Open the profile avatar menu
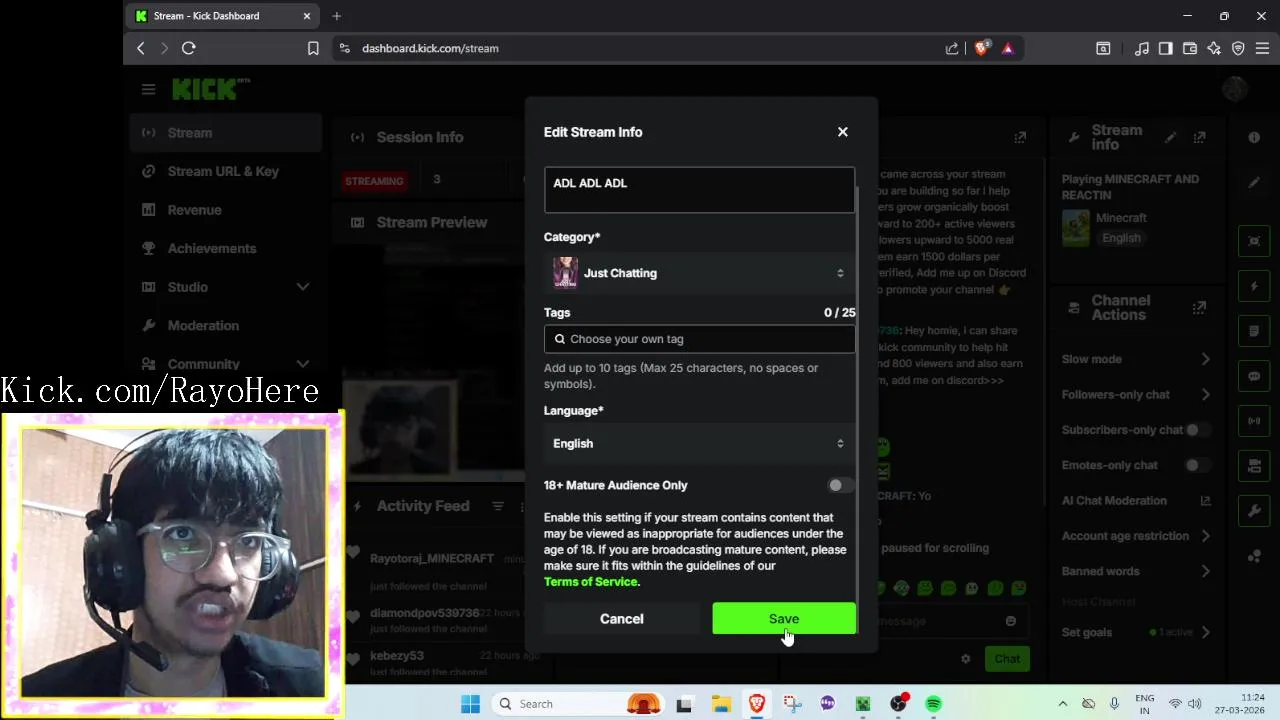Viewport: 1280px width, 720px height. point(1235,89)
